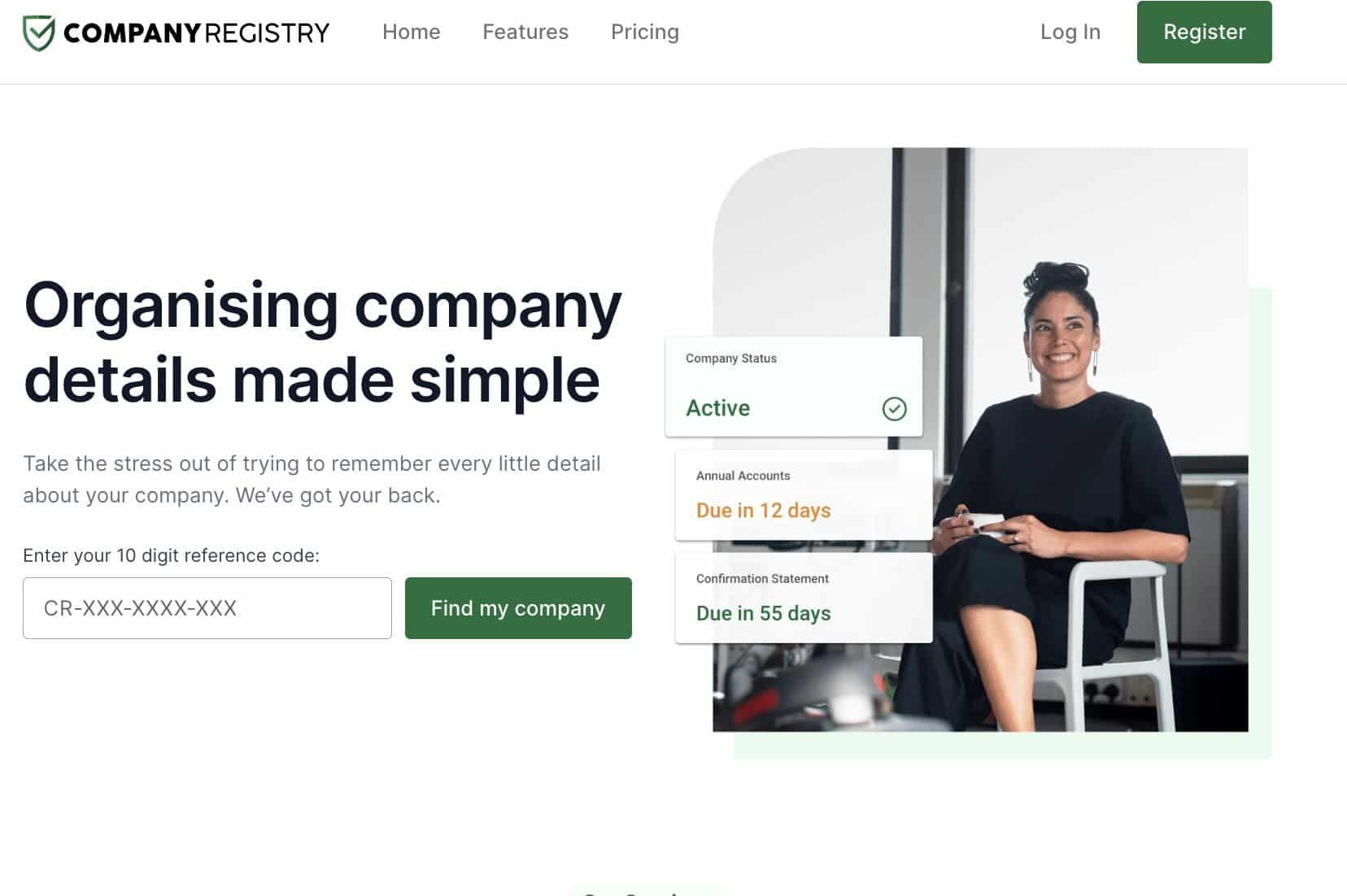Screen dimensions: 1347x896
Task: Click the green shield logo icon
Action: pos(38,33)
